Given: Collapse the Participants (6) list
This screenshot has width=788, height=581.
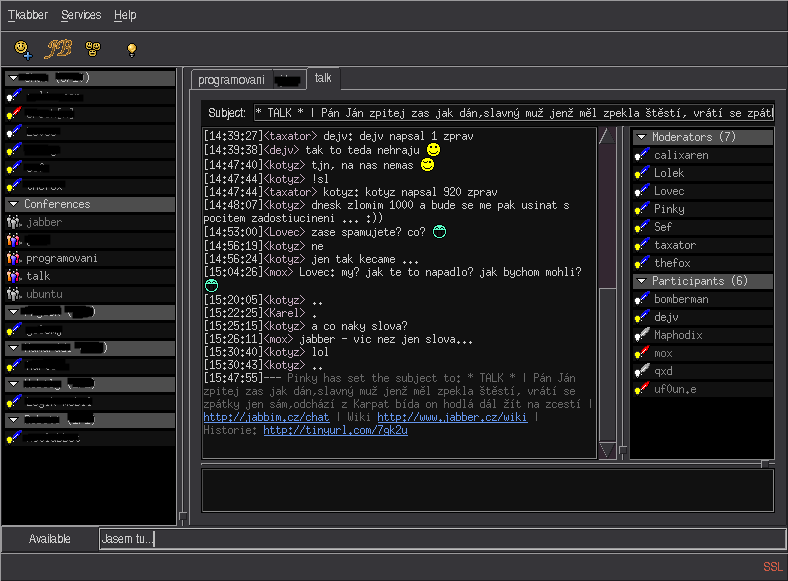Looking at the screenshot, I should click(x=641, y=281).
